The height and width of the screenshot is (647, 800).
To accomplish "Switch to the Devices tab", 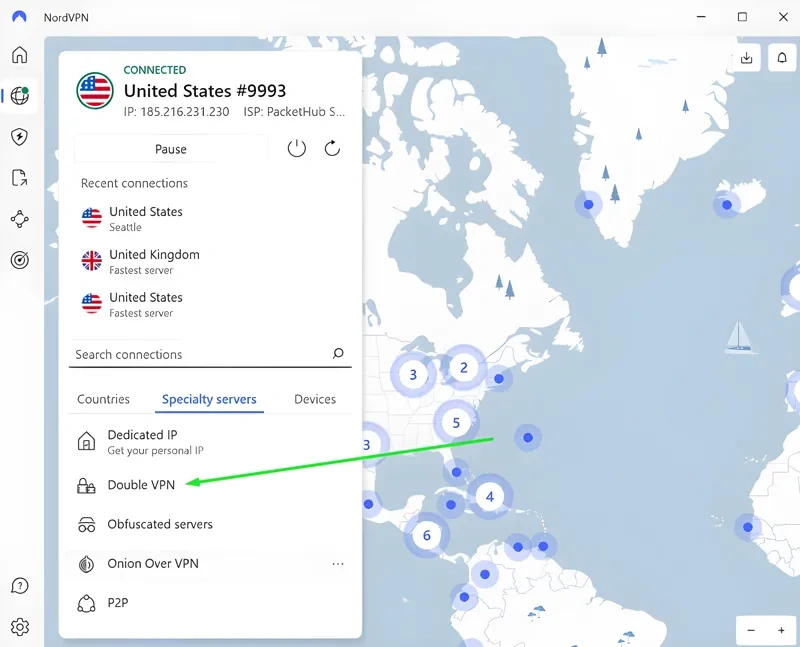I will pos(315,399).
